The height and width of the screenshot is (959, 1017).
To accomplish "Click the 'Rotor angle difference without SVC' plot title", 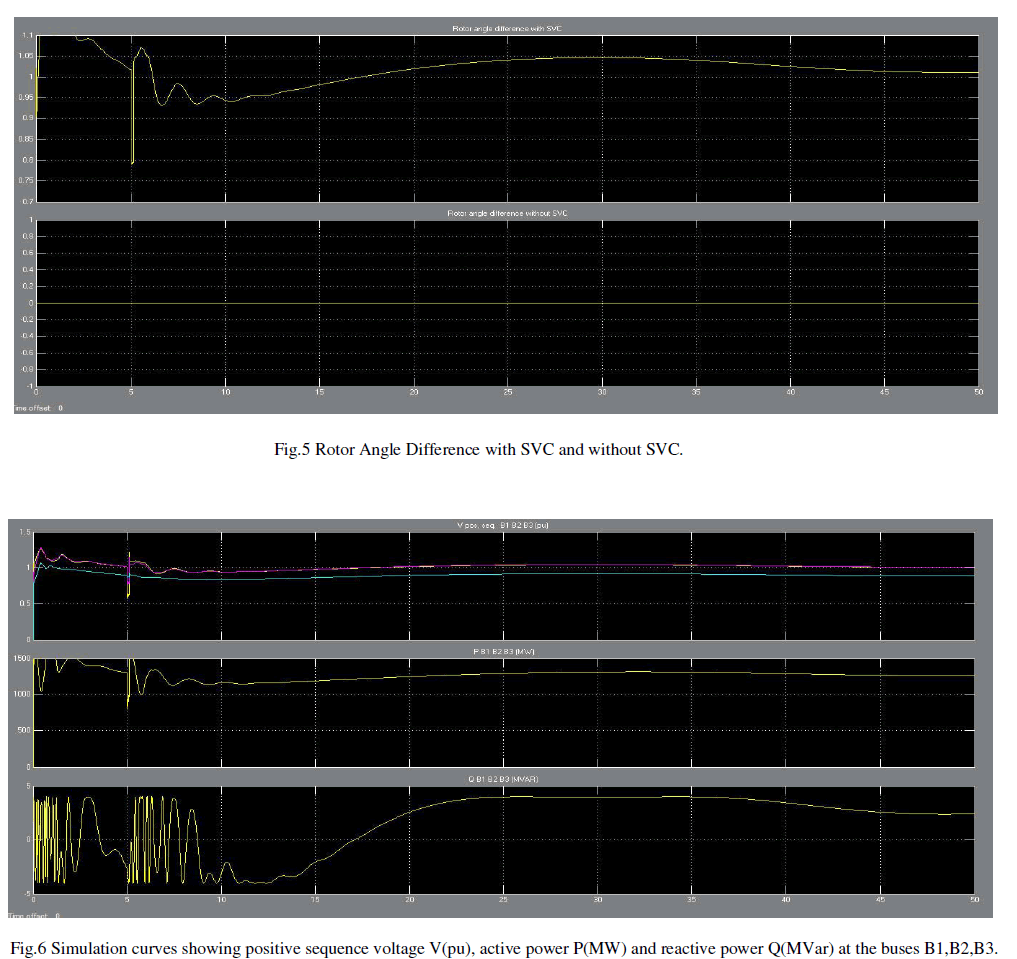I will 507,213.
